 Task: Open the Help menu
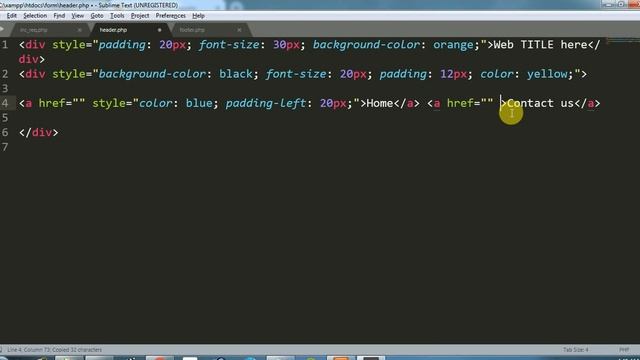198,16
